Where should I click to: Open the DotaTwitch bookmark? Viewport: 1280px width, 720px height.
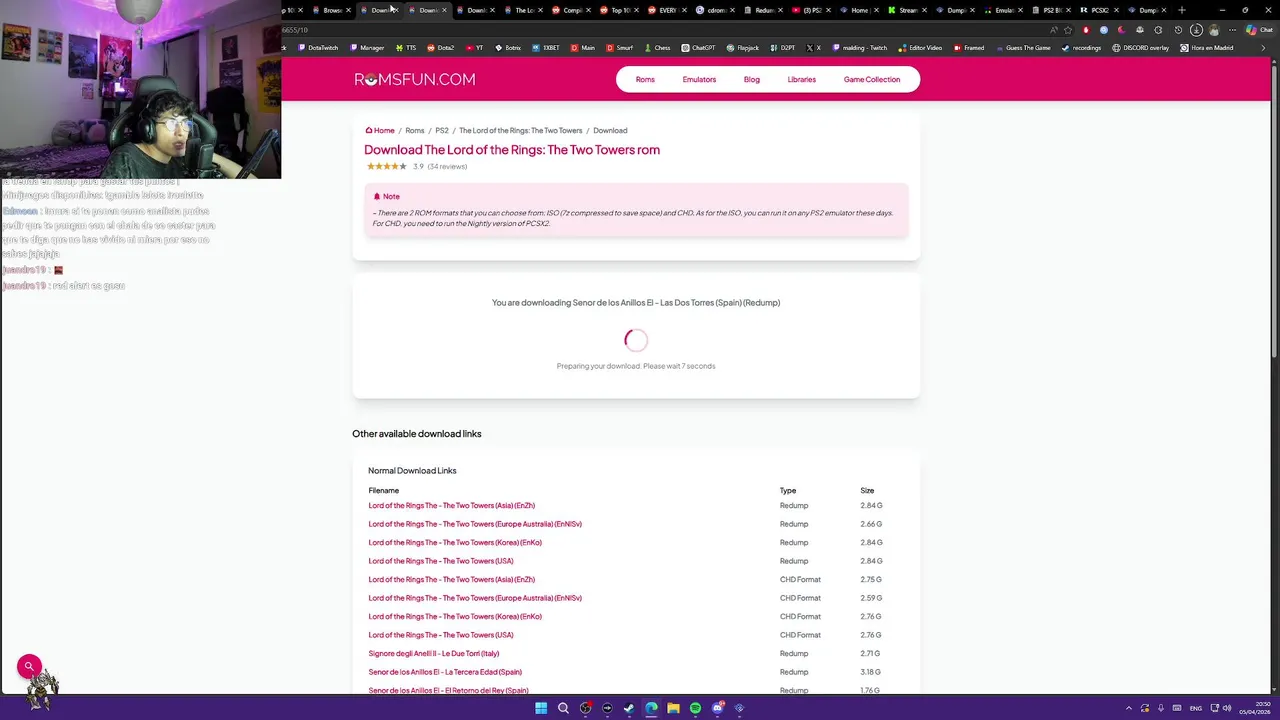(x=318, y=48)
